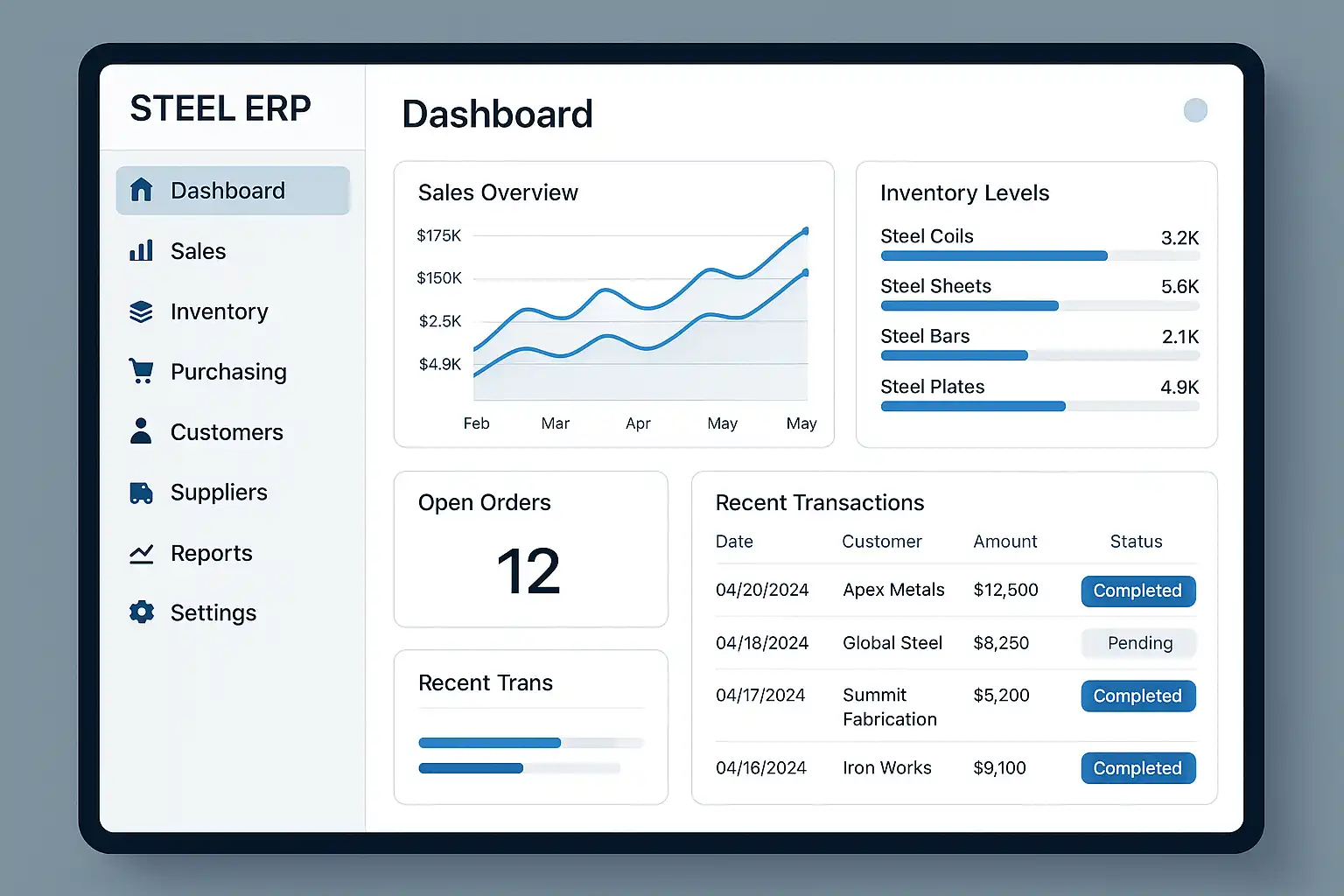Click Completed status for Iron Works

[1137, 768]
